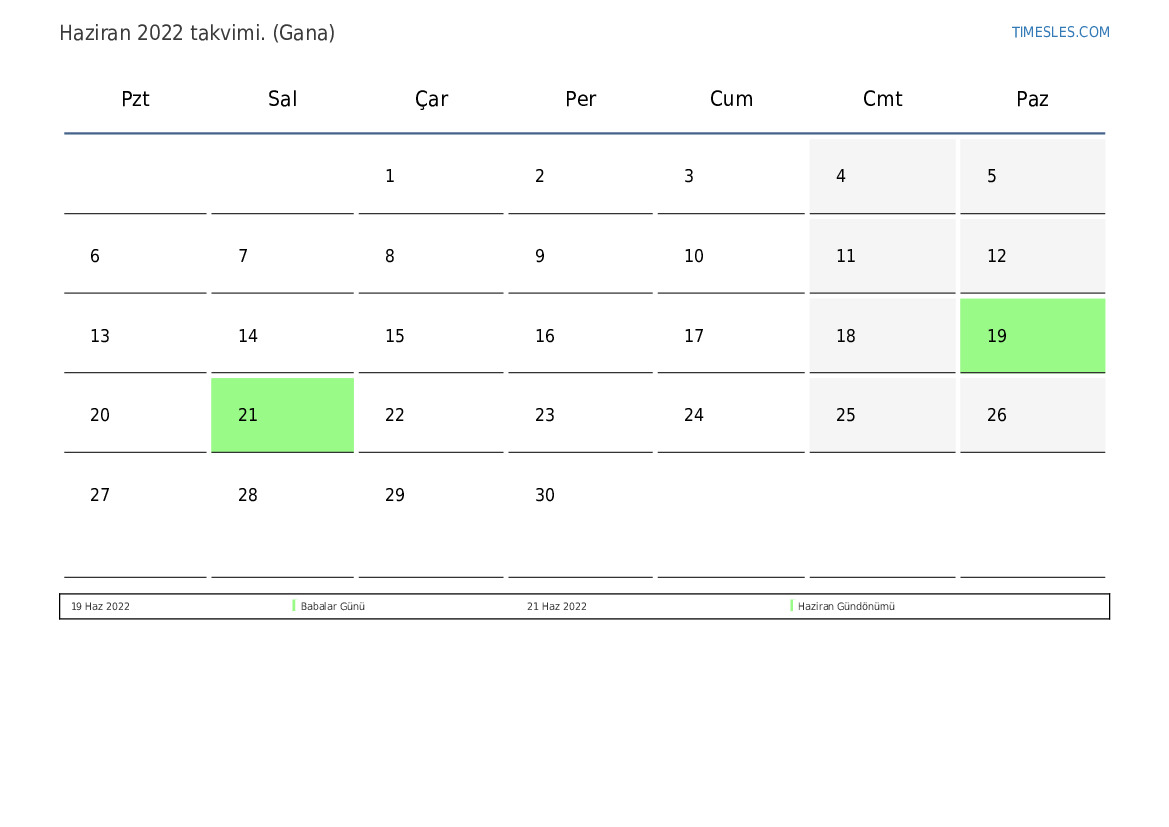Select day 15 in the calendar
The image size is (1169, 827).
pos(431,336)
